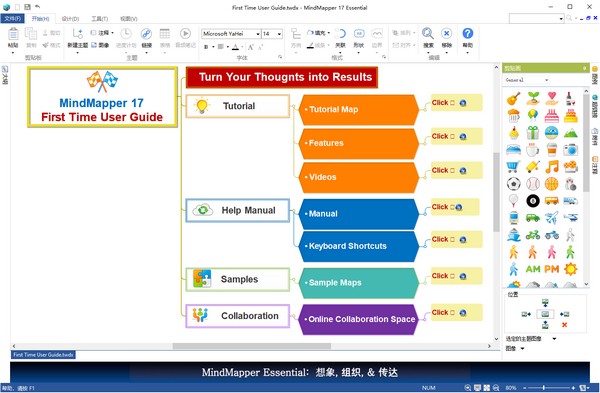
Task: Select the gift box clipart icon
Action: pyautogui.click(x=533, y=133)
